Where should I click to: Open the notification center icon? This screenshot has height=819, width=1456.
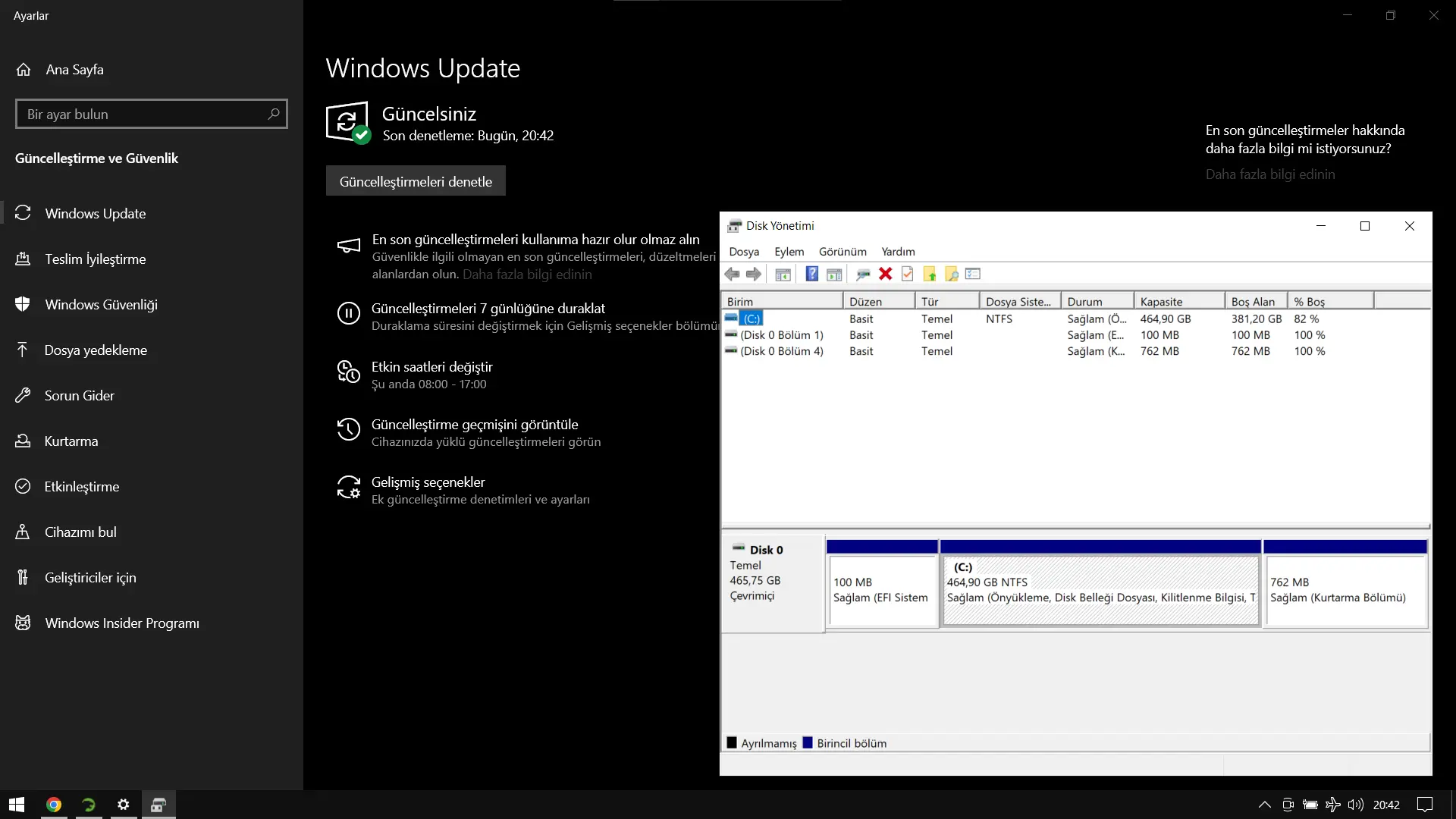(1426, 805)
